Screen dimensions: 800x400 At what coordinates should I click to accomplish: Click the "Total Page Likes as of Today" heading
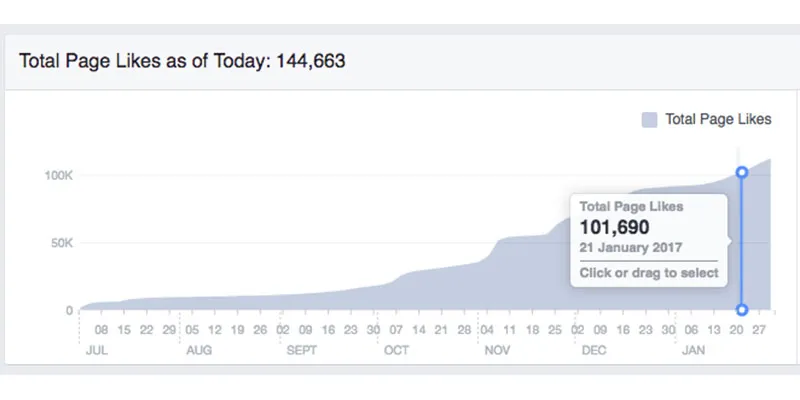[183, 61]
